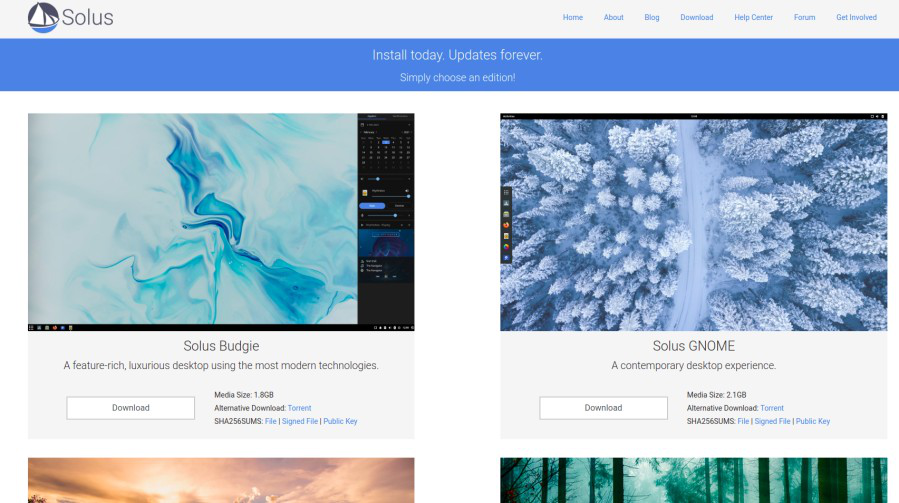Click the 'Install today. Updates forever.' banner text
This screenshot has width=899, height=503.
pyautogui.click(x=458, y=55)
